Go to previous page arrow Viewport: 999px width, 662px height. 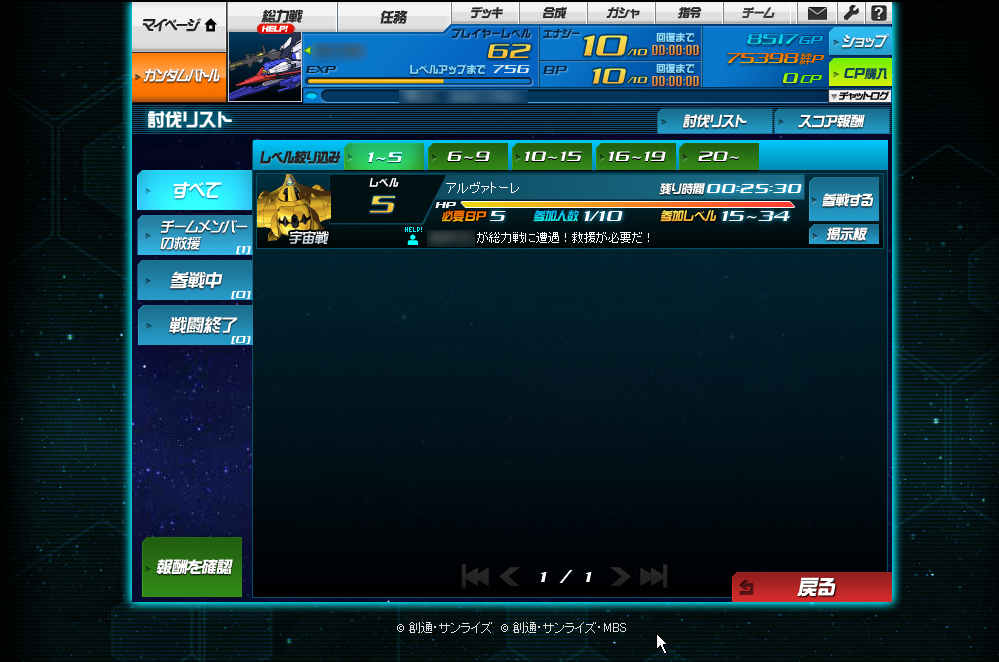pos(509,577)
